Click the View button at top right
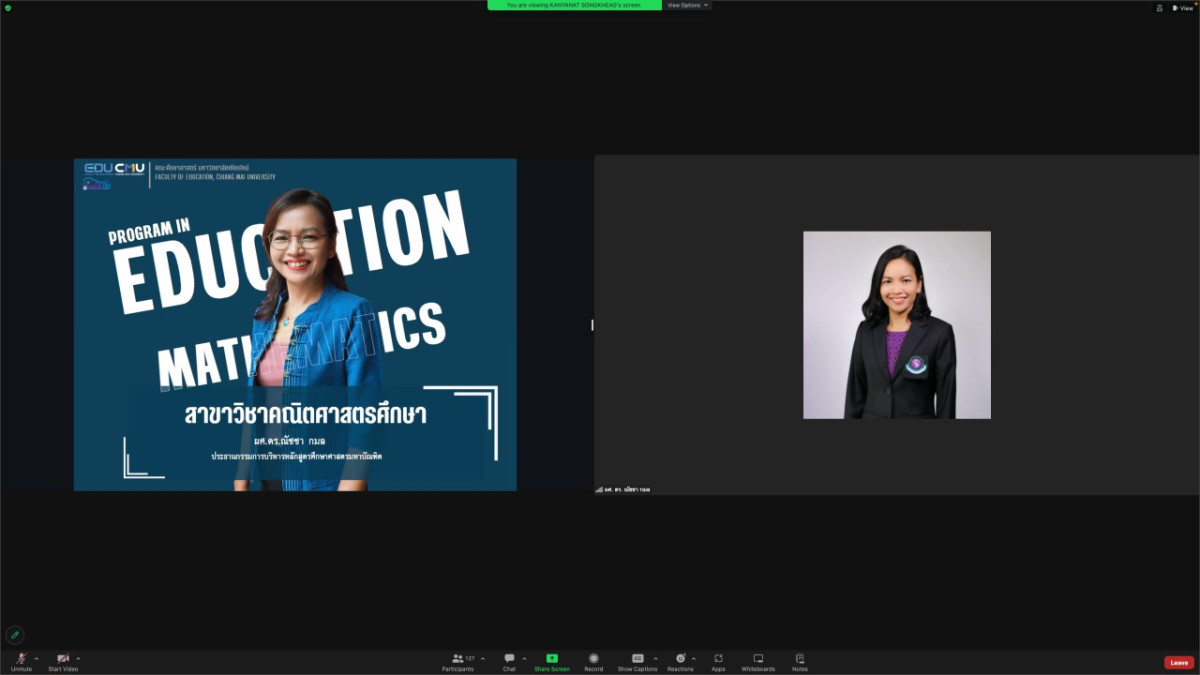The height and width of the screenshot is (675, 1200). pyautogui.click(x=1182, y=7)
